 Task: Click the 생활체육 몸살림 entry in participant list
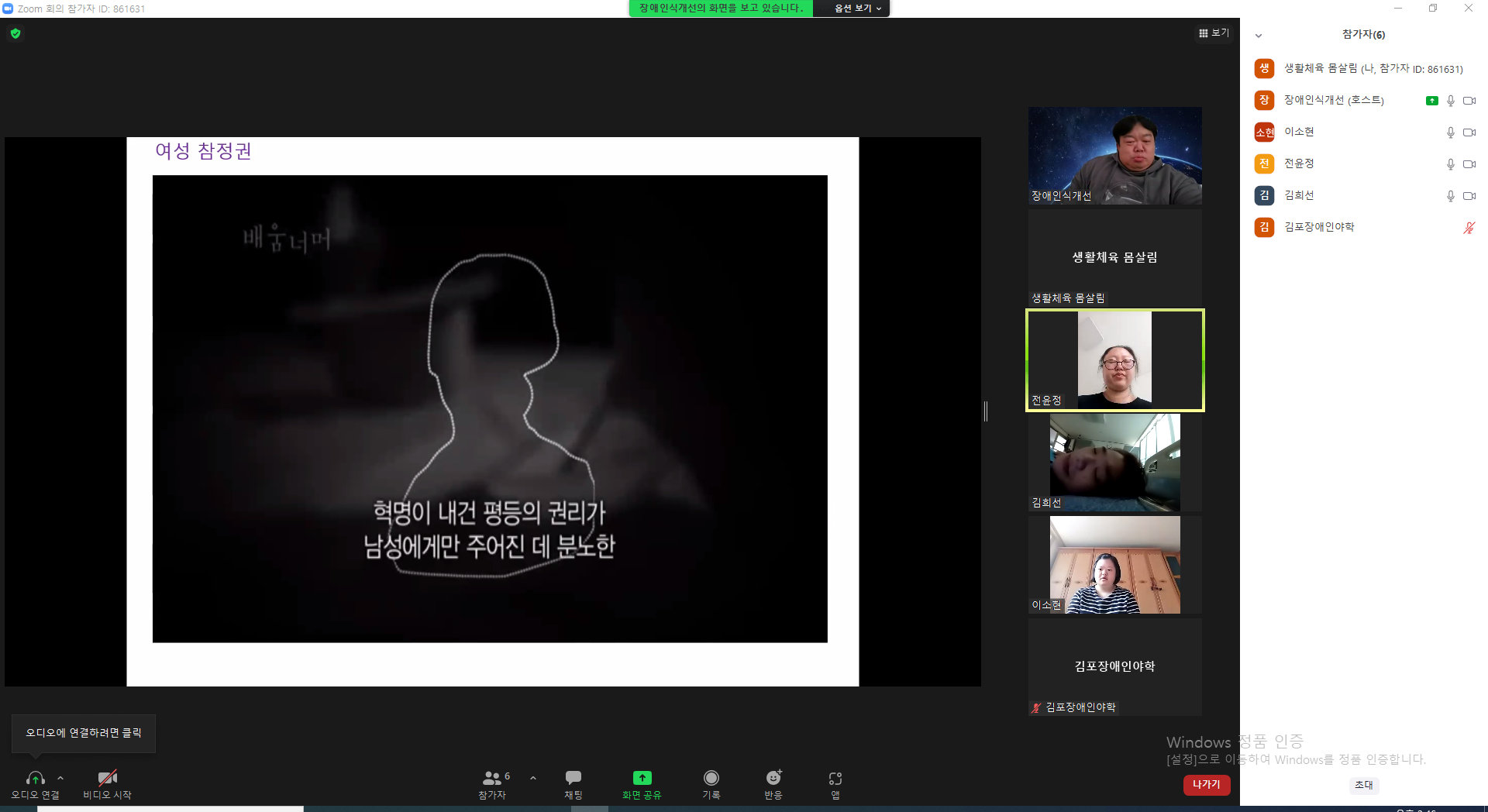(1364, 69)
